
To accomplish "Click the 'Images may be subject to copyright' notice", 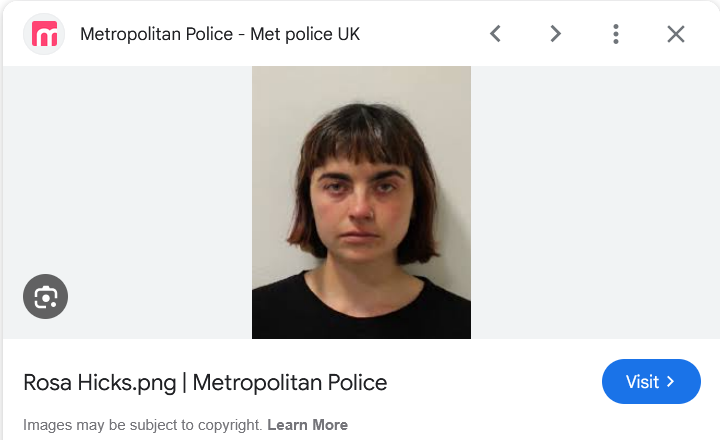I will point(142,425).
